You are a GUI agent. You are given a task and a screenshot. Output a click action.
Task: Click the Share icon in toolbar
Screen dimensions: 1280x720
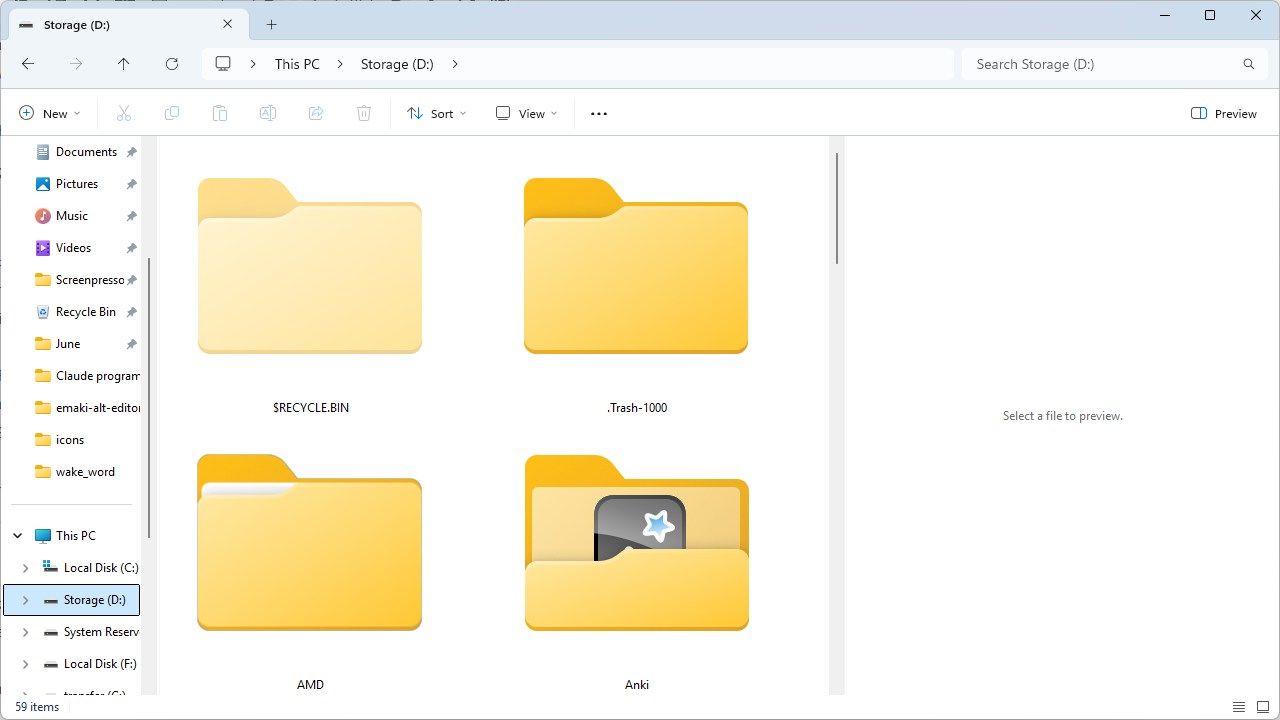pyautogui.click(x=316, y=114)
